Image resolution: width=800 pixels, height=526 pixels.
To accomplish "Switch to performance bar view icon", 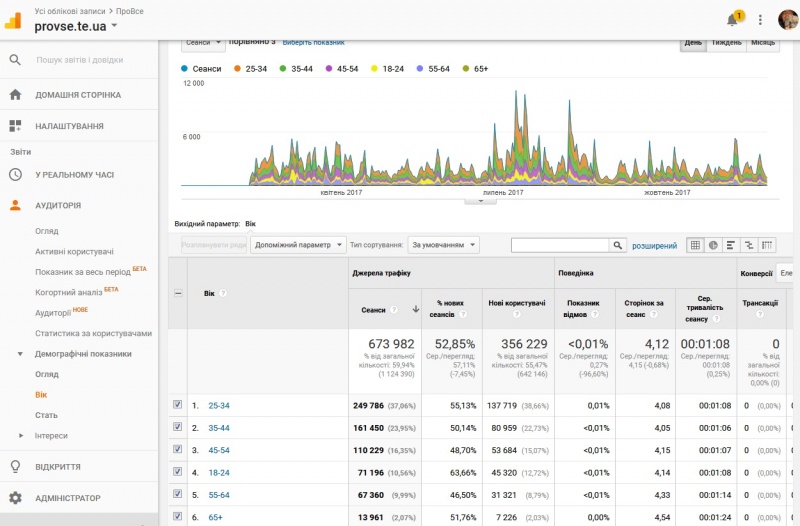I will coord(731,245).
